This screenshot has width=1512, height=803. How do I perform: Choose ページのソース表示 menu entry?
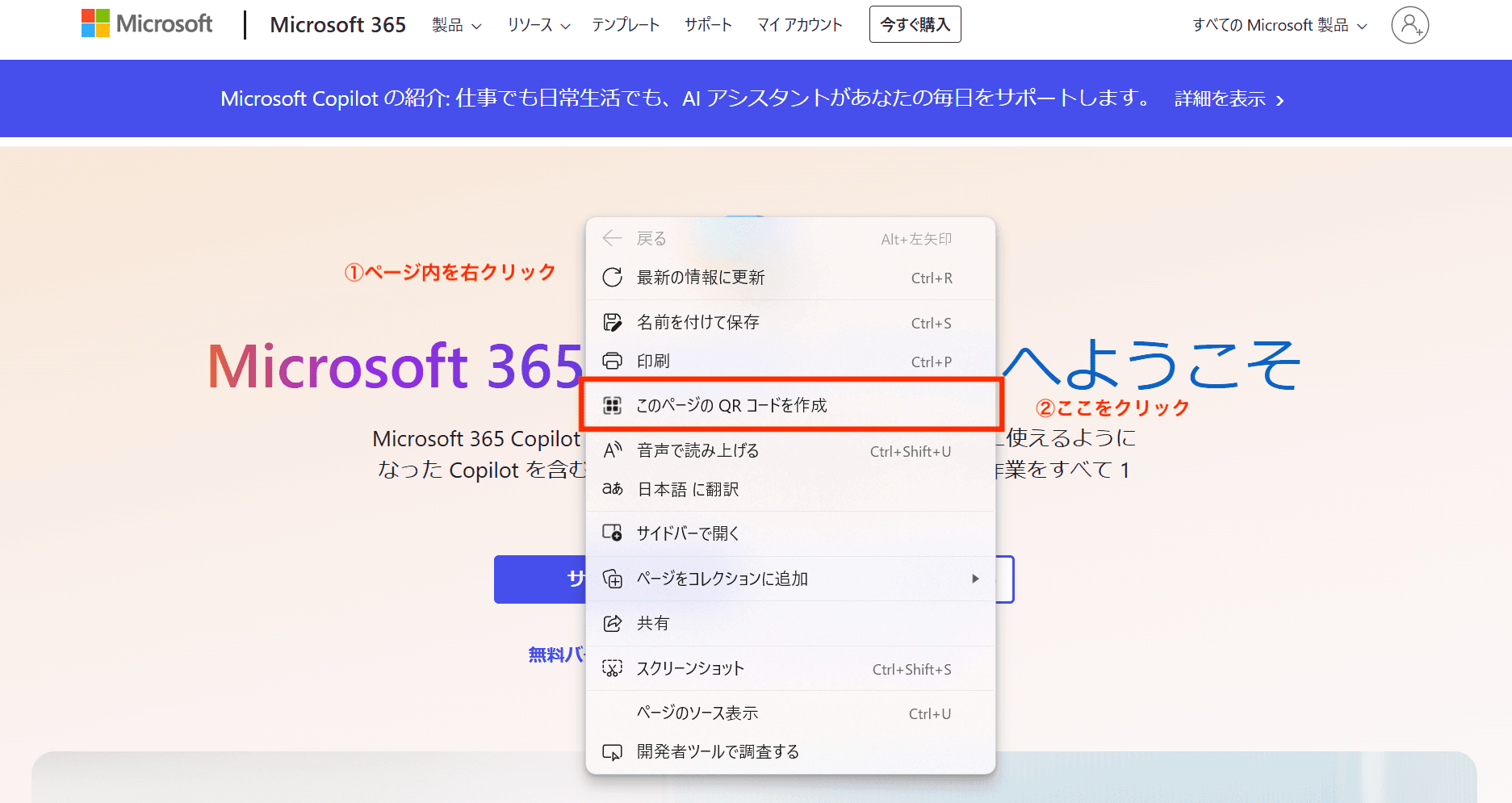[790, 713]
